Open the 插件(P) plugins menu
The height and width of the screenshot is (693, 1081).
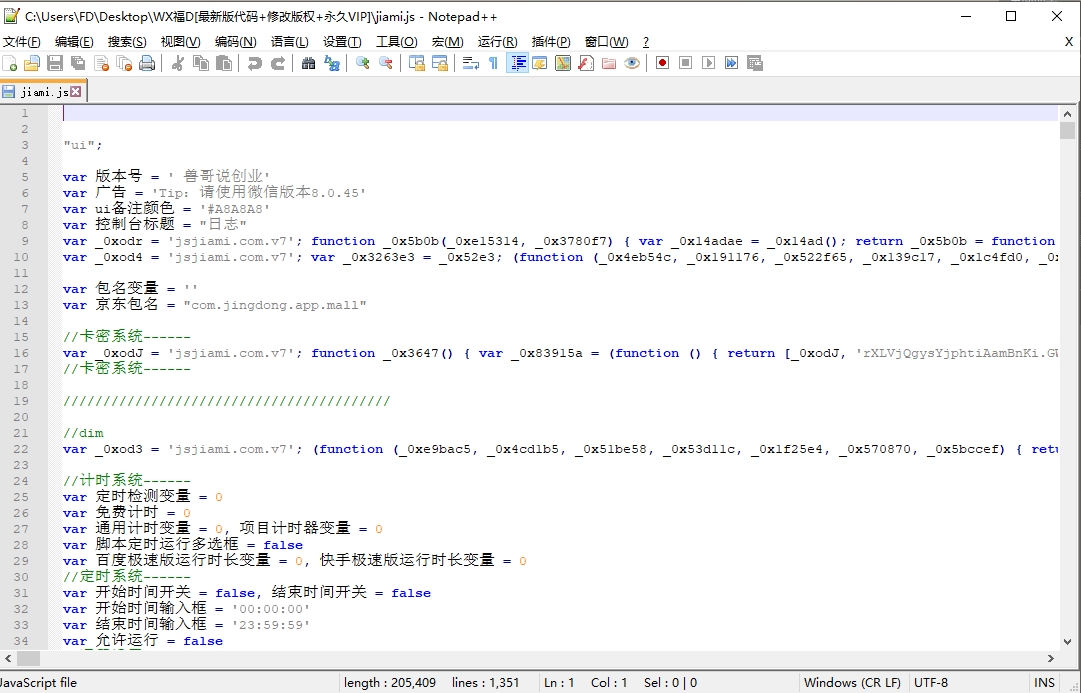tap(551, 41)
